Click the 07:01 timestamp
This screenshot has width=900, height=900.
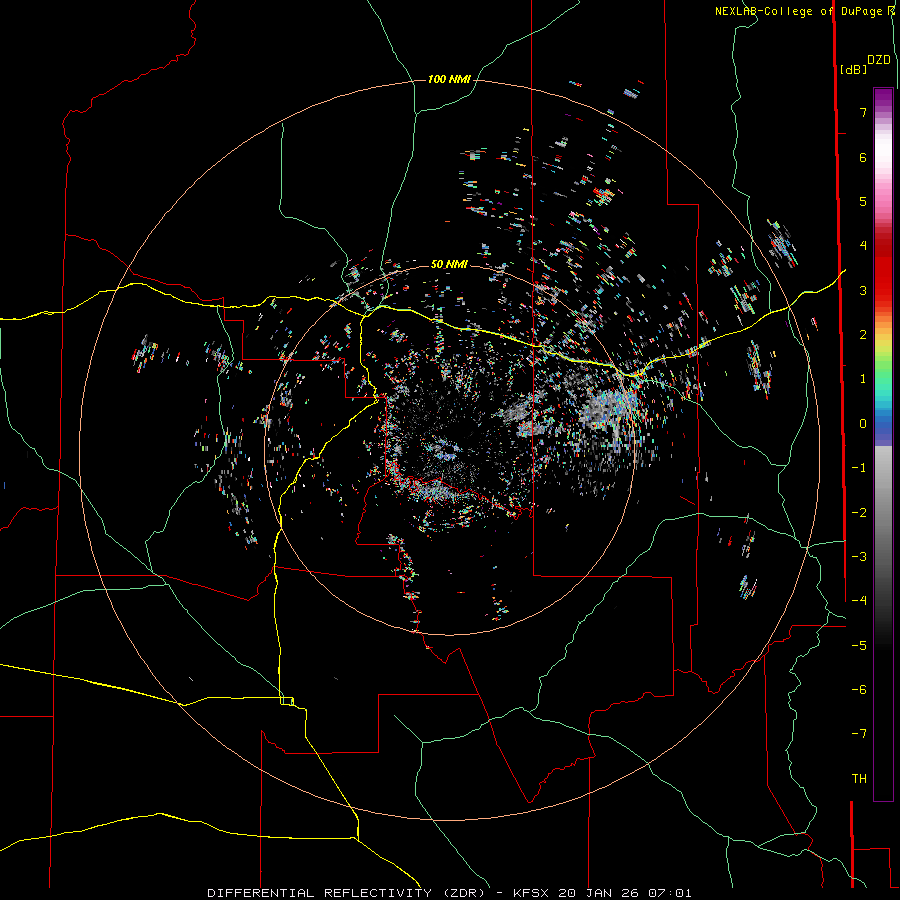point(670,893)
